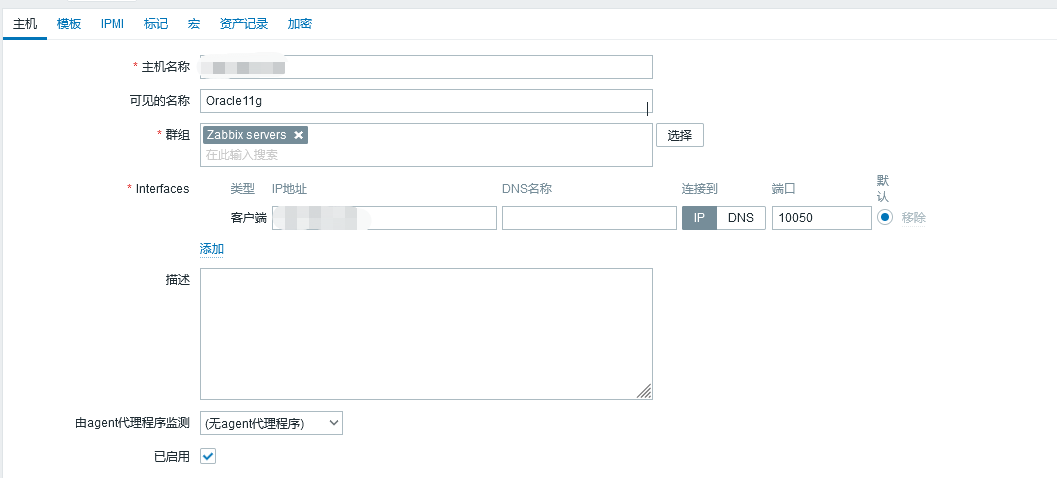Viewport: 1057px width, 478px height.
Task: Select the 主机 host tab
Action: pos(25,23)
